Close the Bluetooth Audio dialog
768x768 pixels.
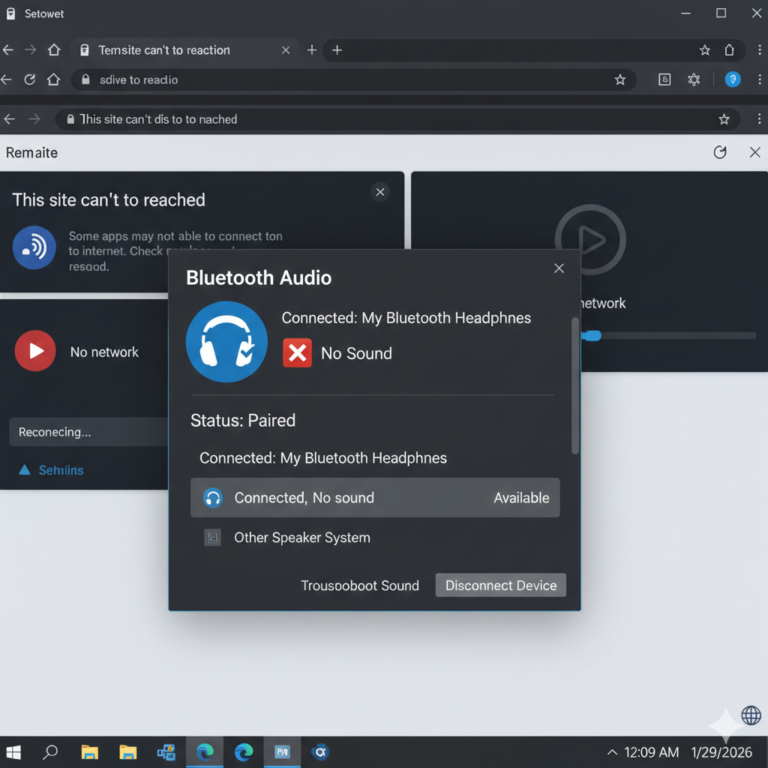click(x=559, y=268)
